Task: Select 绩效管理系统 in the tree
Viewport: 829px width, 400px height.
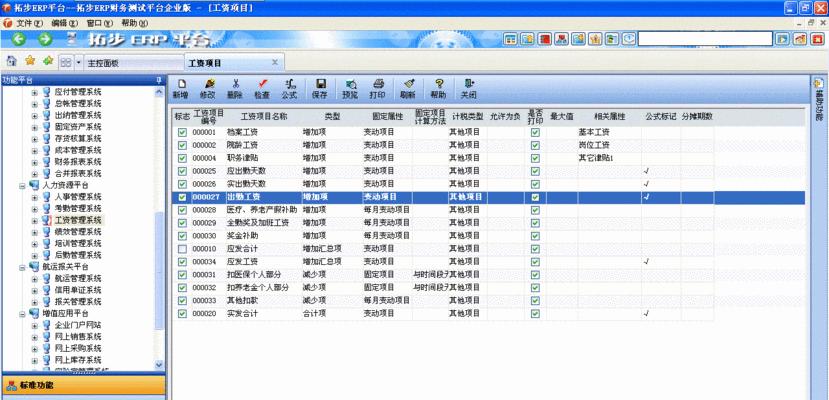Action: [x=78, y=232]
